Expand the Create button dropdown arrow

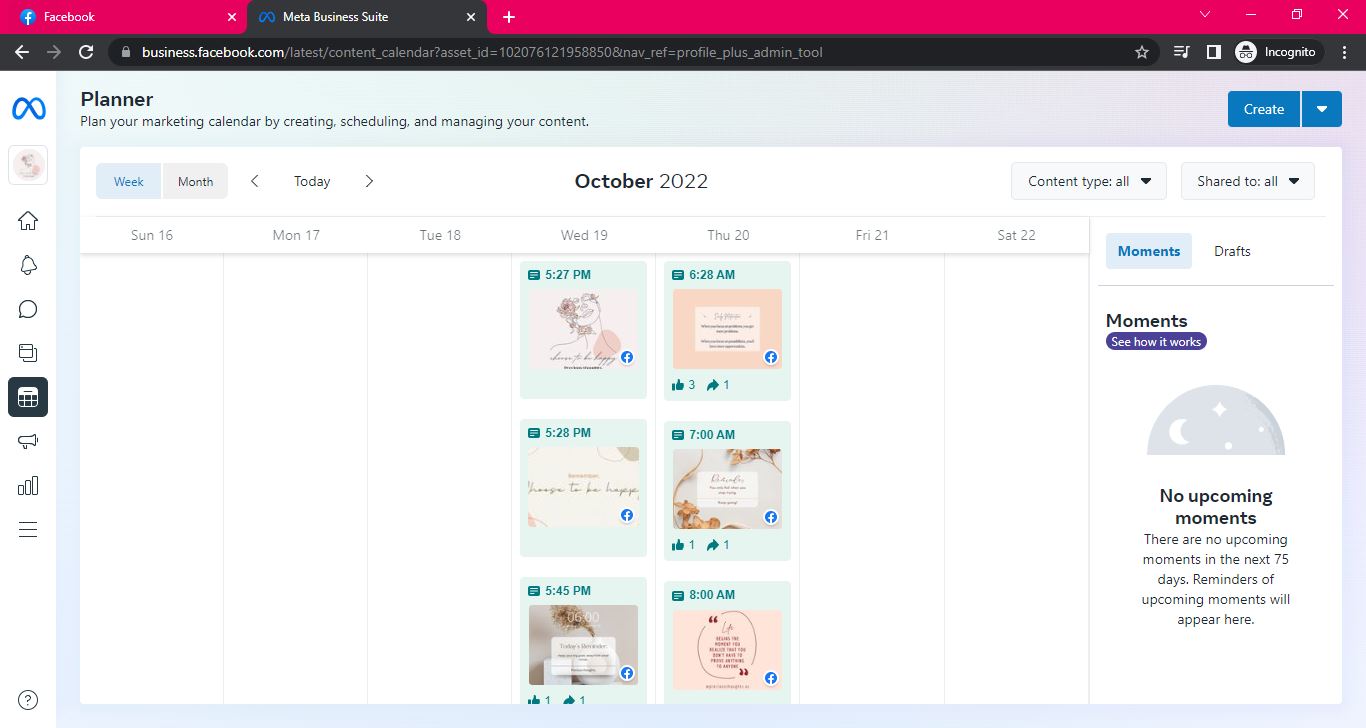[1322, 109]
